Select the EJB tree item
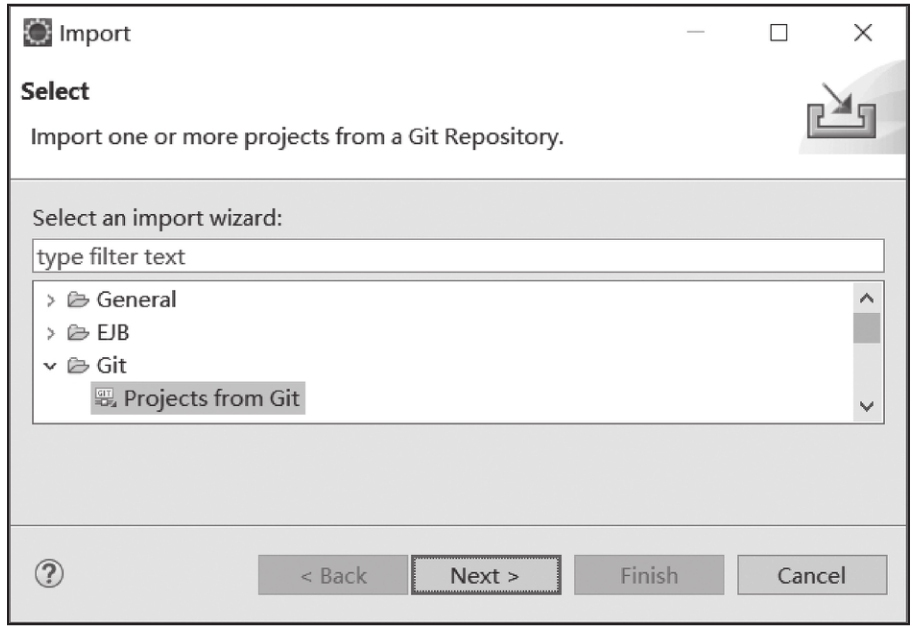Image resolution: width=917 pixels, height=627 pixels. [x=113, y=332]
